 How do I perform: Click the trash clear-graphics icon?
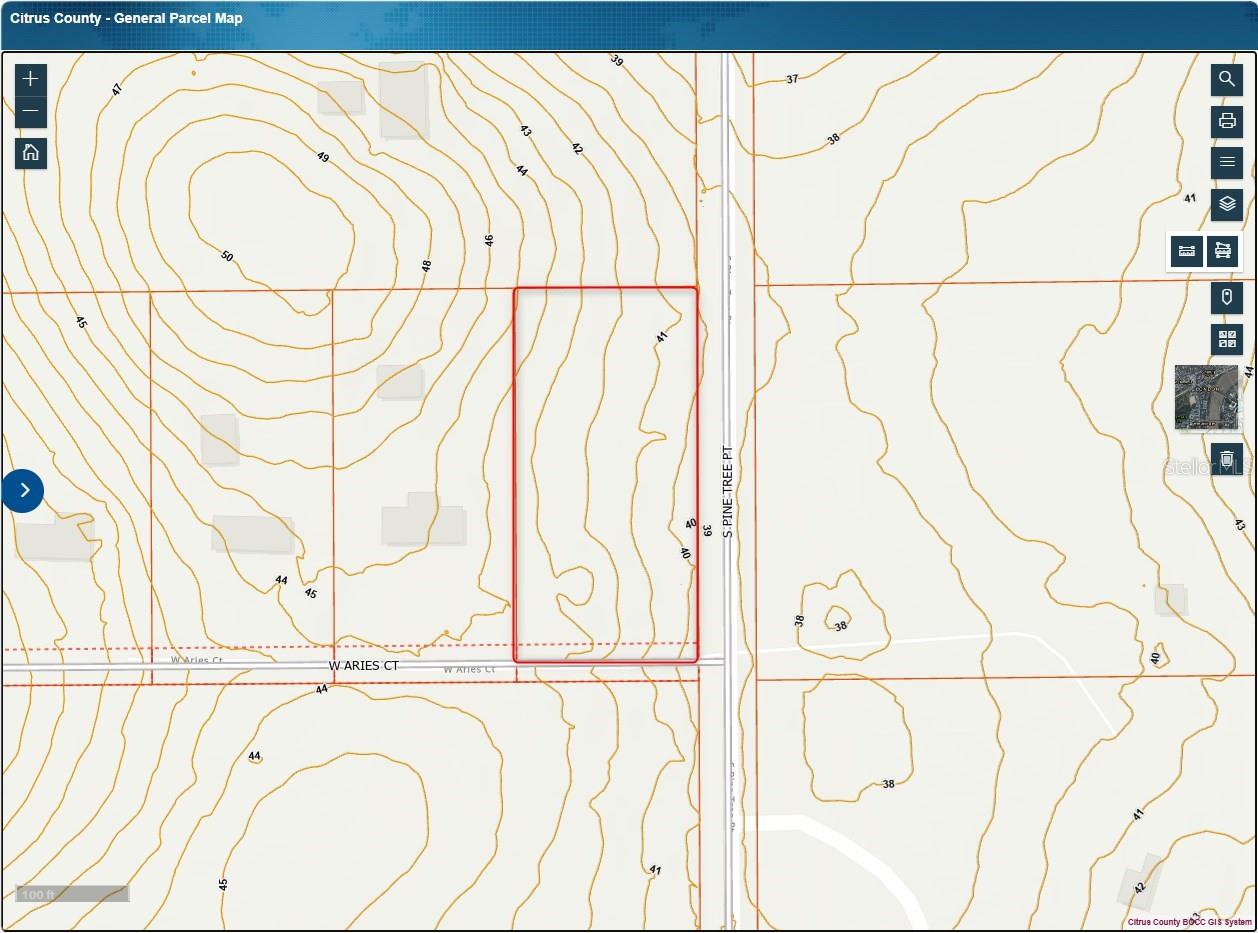[x=1227, y=459]
